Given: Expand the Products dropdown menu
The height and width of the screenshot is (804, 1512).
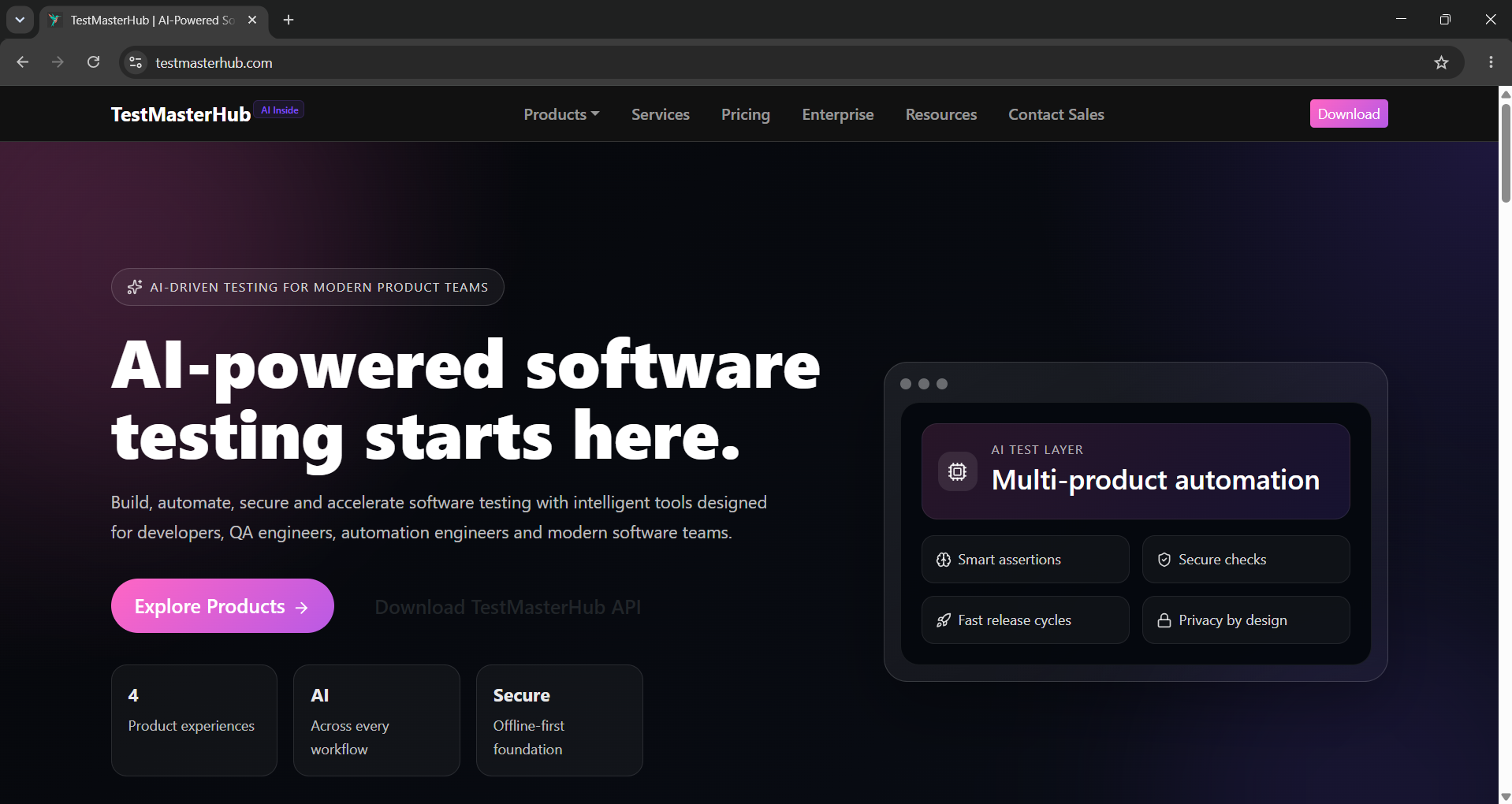Looking at the screenshot, I should [x=561, y=114].
